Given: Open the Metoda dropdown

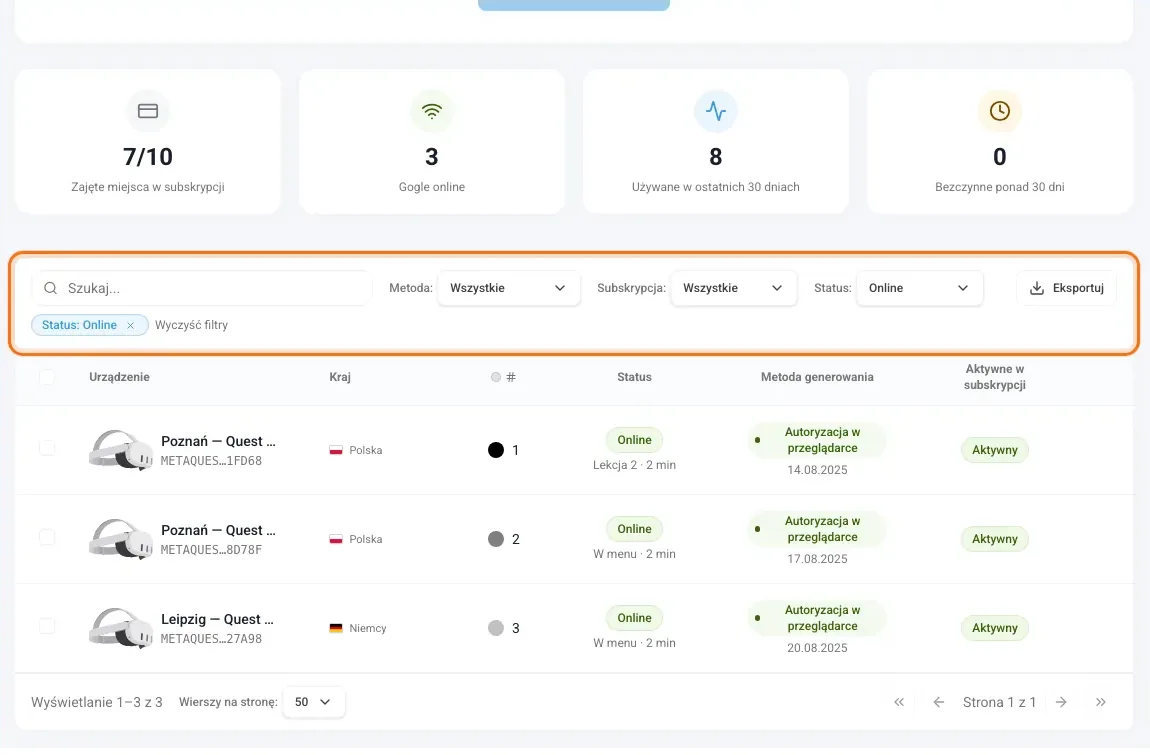Looking at the screenshot, I should (508, 288).
